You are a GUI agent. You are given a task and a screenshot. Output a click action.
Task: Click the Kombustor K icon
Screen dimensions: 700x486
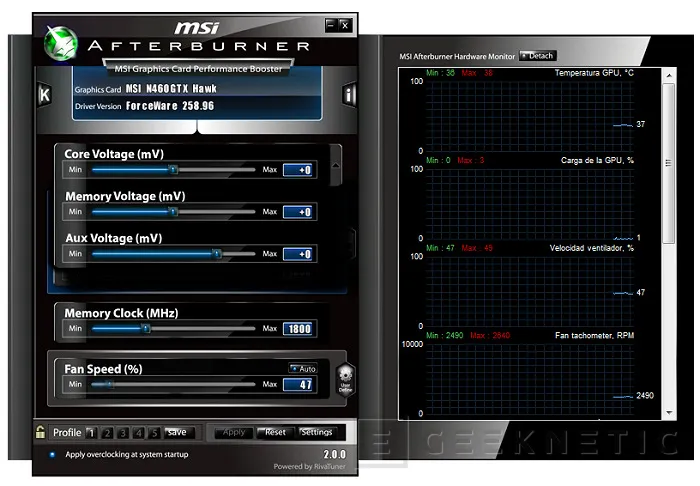pyautogui.click(x=45, y=95)
